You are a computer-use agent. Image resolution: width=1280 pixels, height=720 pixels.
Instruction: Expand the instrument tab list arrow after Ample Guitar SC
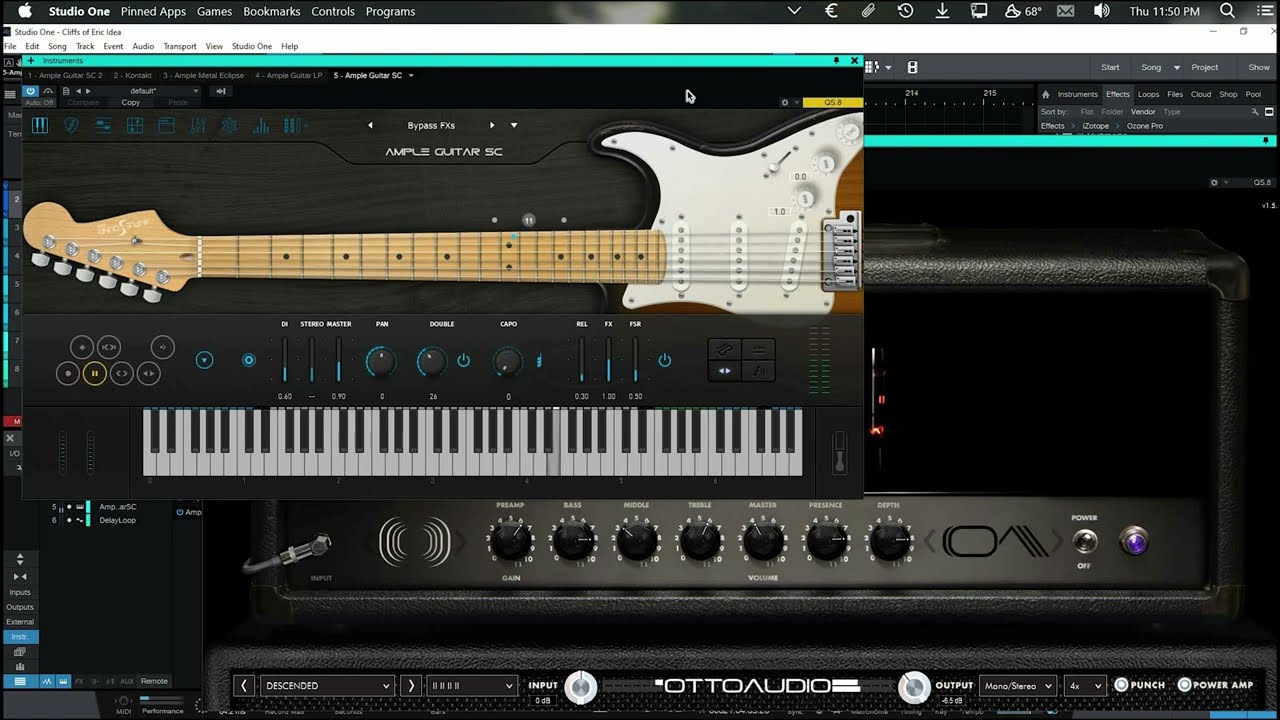(411, 76)
